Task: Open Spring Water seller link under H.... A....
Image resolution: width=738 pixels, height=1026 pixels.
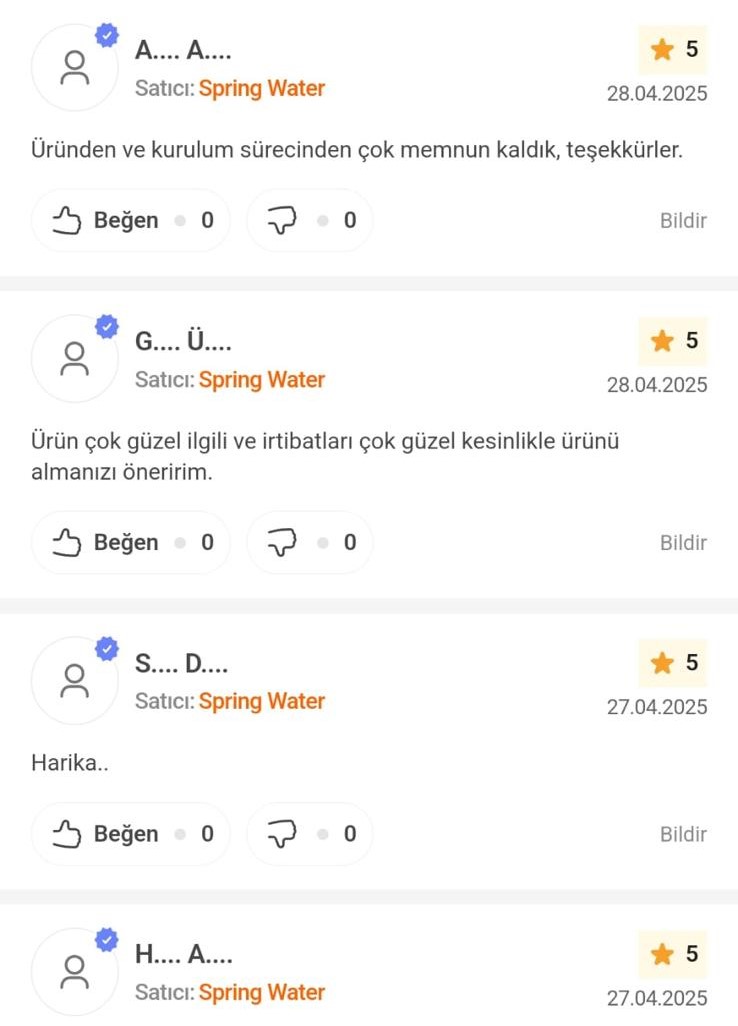Action: (262, 992)
